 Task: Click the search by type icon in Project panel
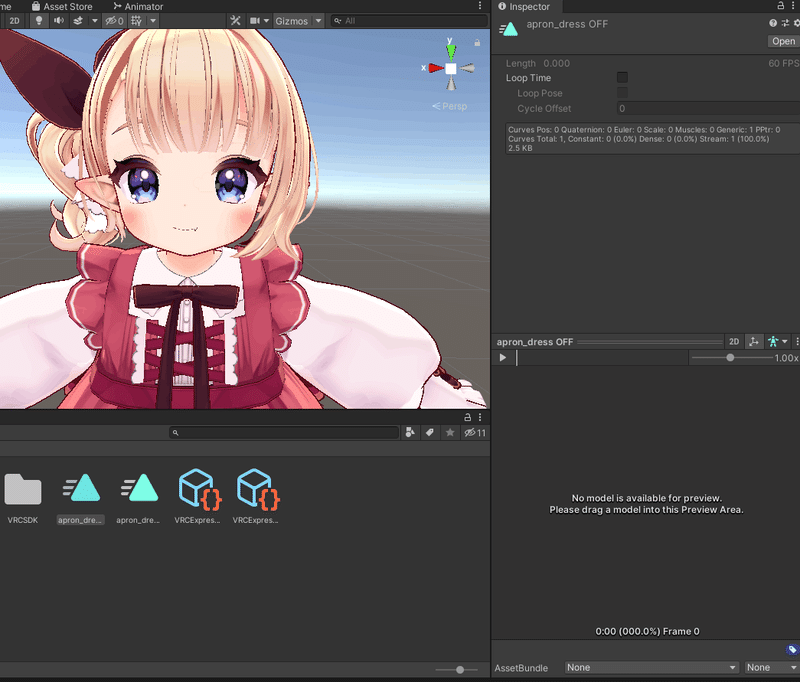coord(410,432)
